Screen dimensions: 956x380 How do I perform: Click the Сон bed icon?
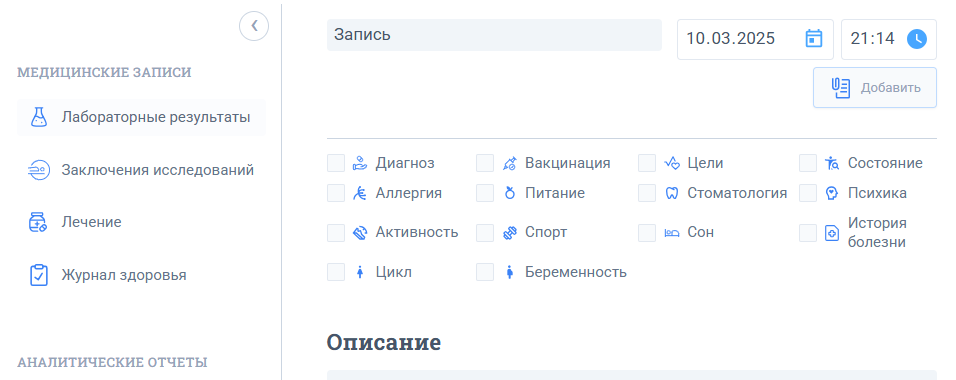click(671, 233)
